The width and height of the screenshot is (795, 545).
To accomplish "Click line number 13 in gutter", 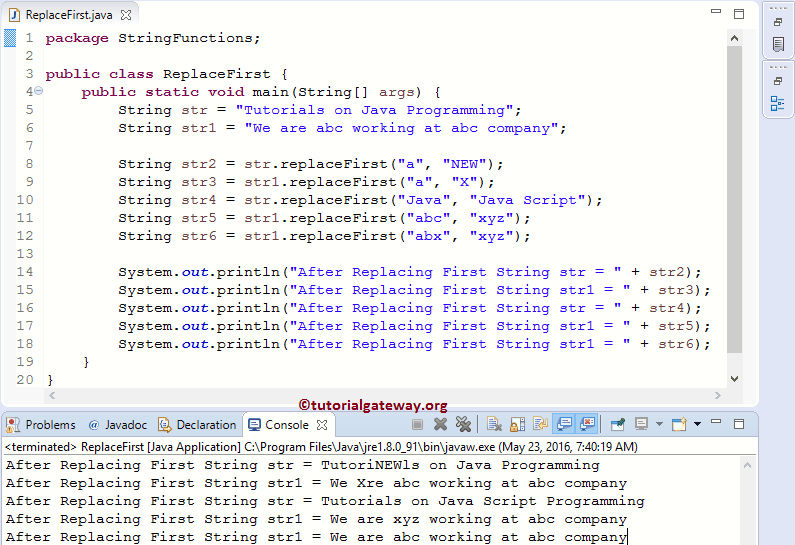I will [x=25, y=254].
